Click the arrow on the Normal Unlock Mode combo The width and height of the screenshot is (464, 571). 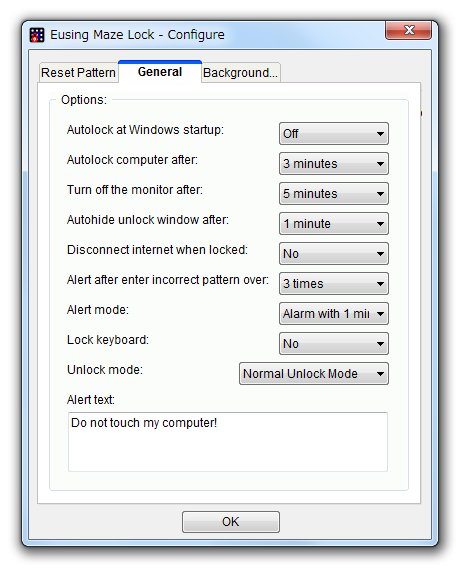380,374
